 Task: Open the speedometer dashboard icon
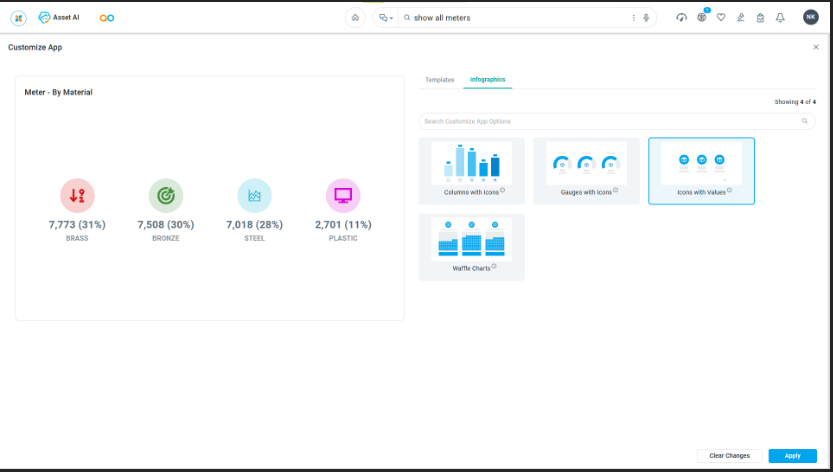(681, 18)
